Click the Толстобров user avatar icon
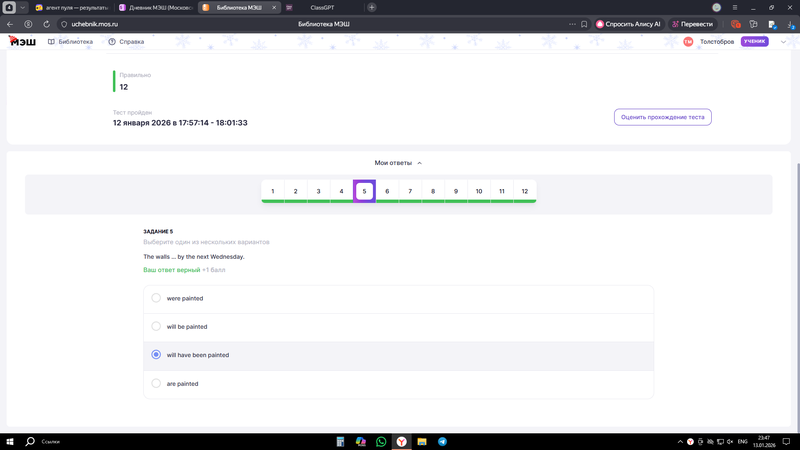The width and height of the screenshot is (800, 450). (x=688, y=42)
